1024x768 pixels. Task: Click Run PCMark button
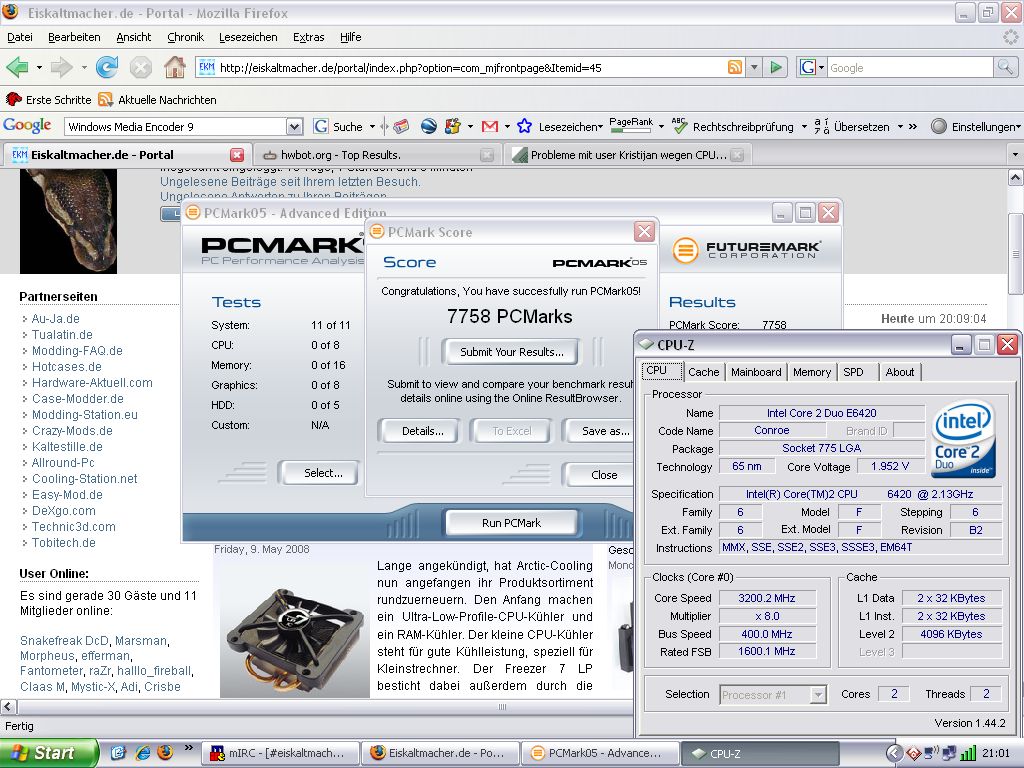click(x=511, y=523)
